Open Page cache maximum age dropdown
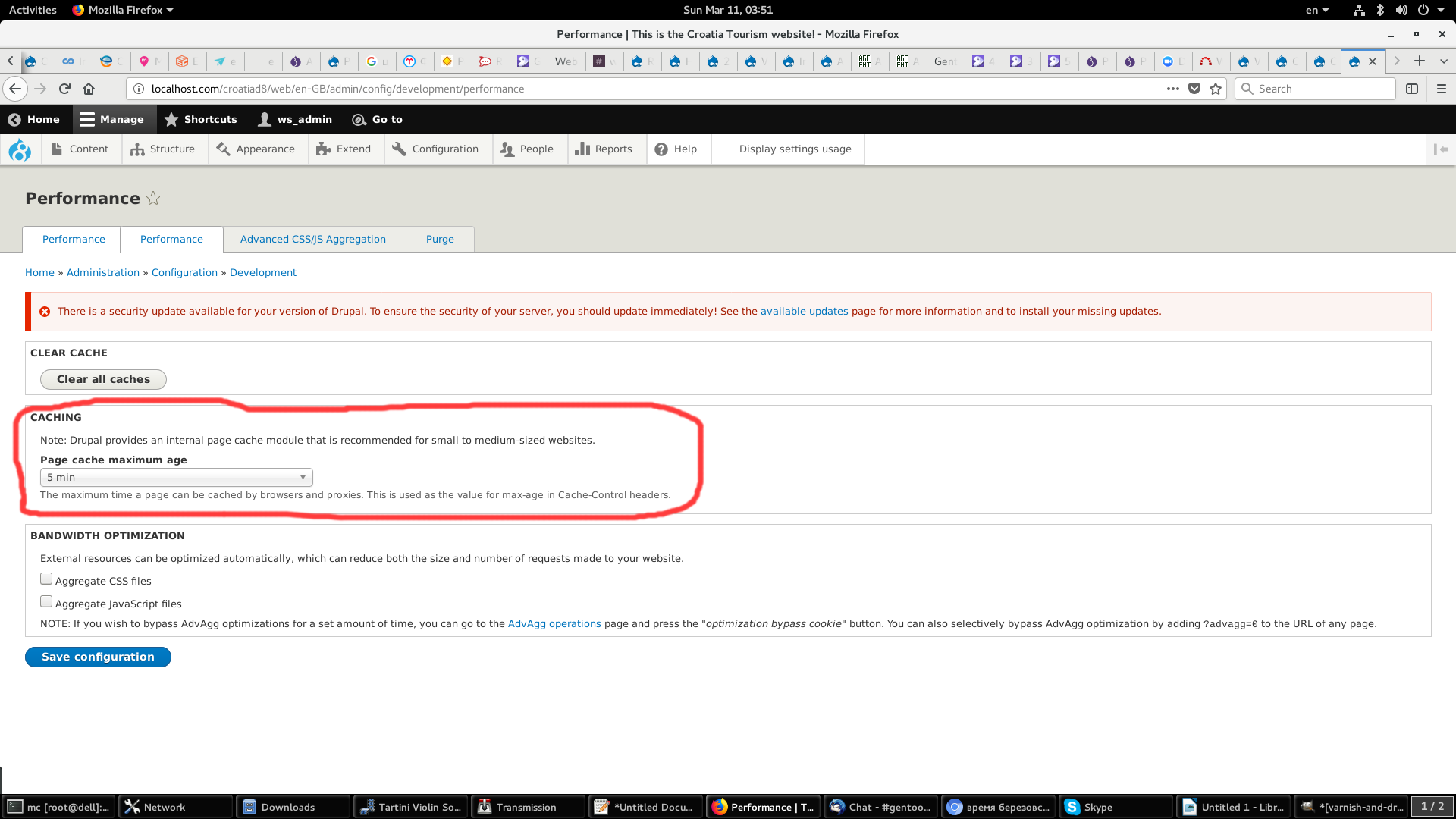 (x=176, y=477)
